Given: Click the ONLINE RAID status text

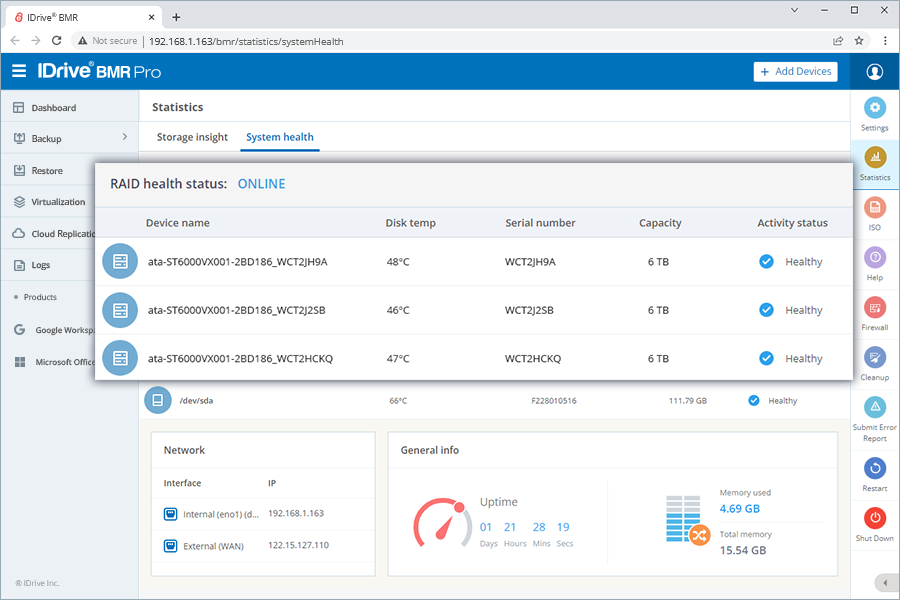Looking at the screenshot, I should pos(262,184).
